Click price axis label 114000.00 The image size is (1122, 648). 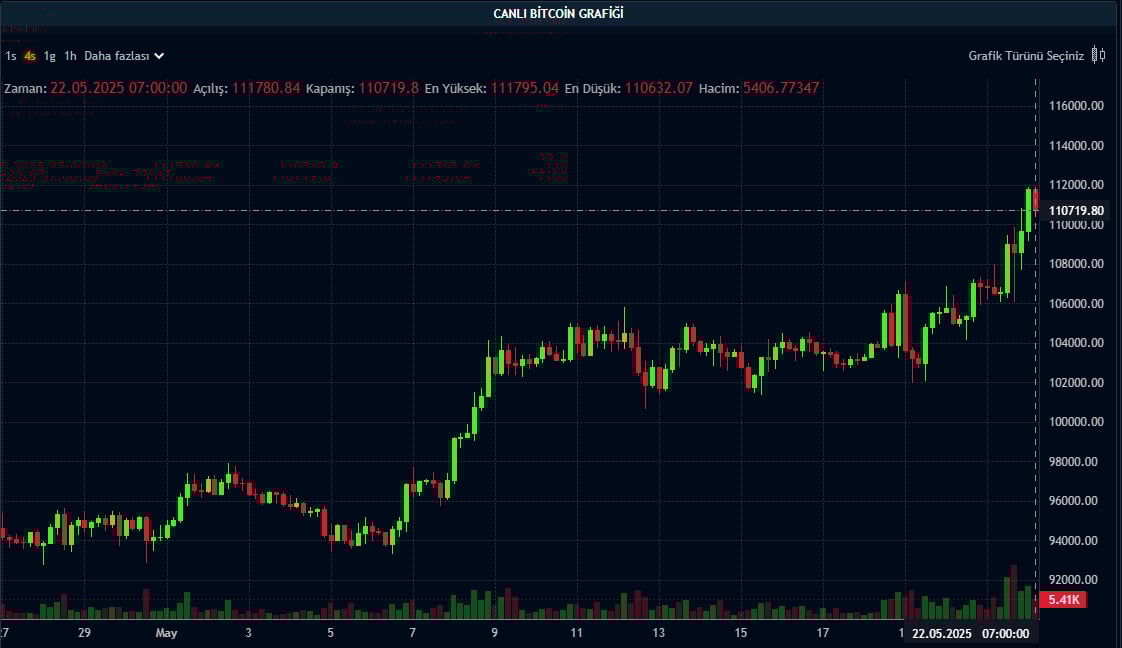coord(1076,146)
